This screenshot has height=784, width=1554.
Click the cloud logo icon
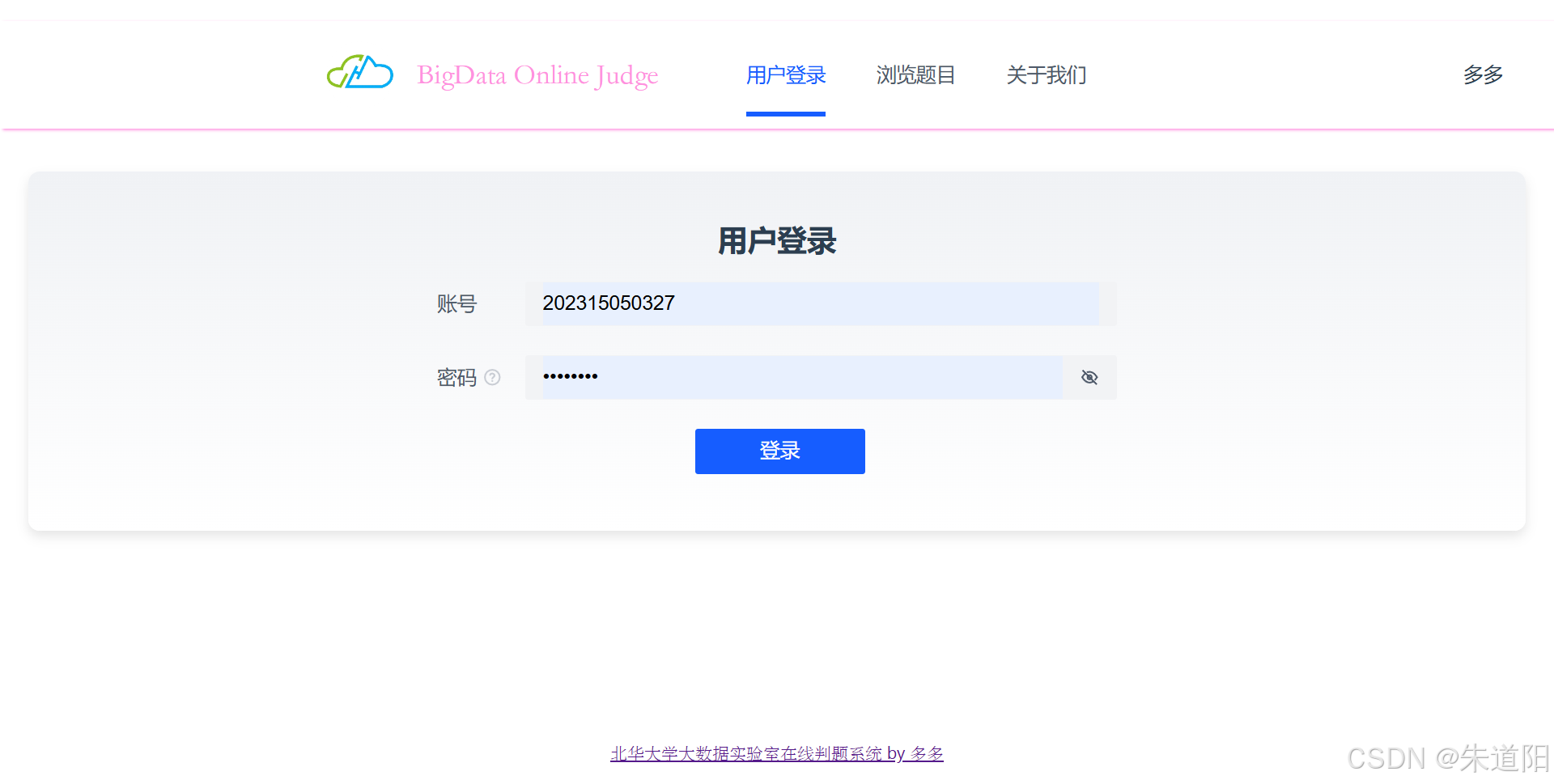(360, 73)
